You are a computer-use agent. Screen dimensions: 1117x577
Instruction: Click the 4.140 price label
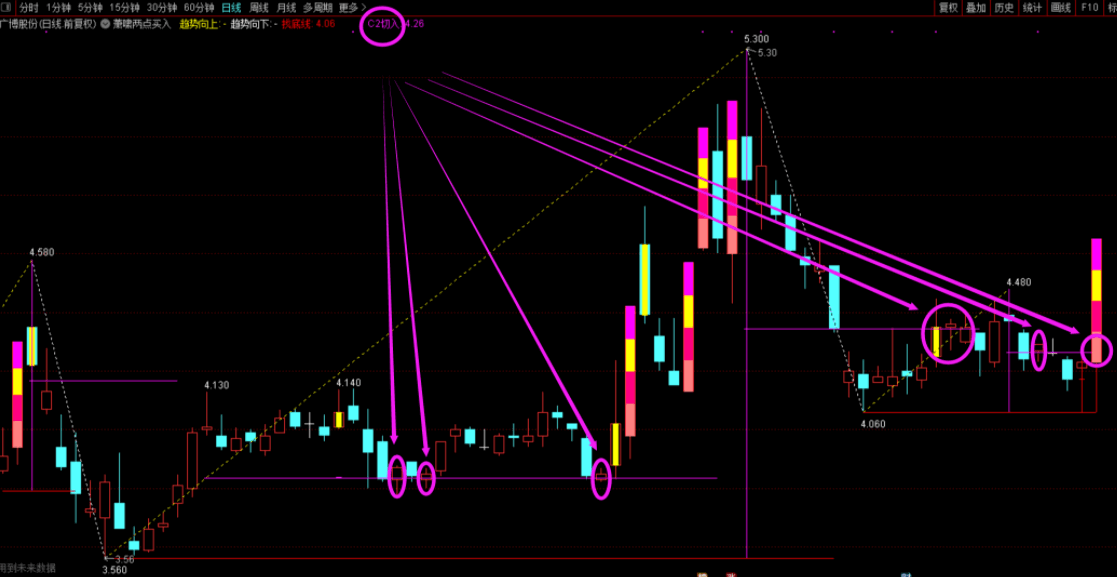tap(348, 383)
